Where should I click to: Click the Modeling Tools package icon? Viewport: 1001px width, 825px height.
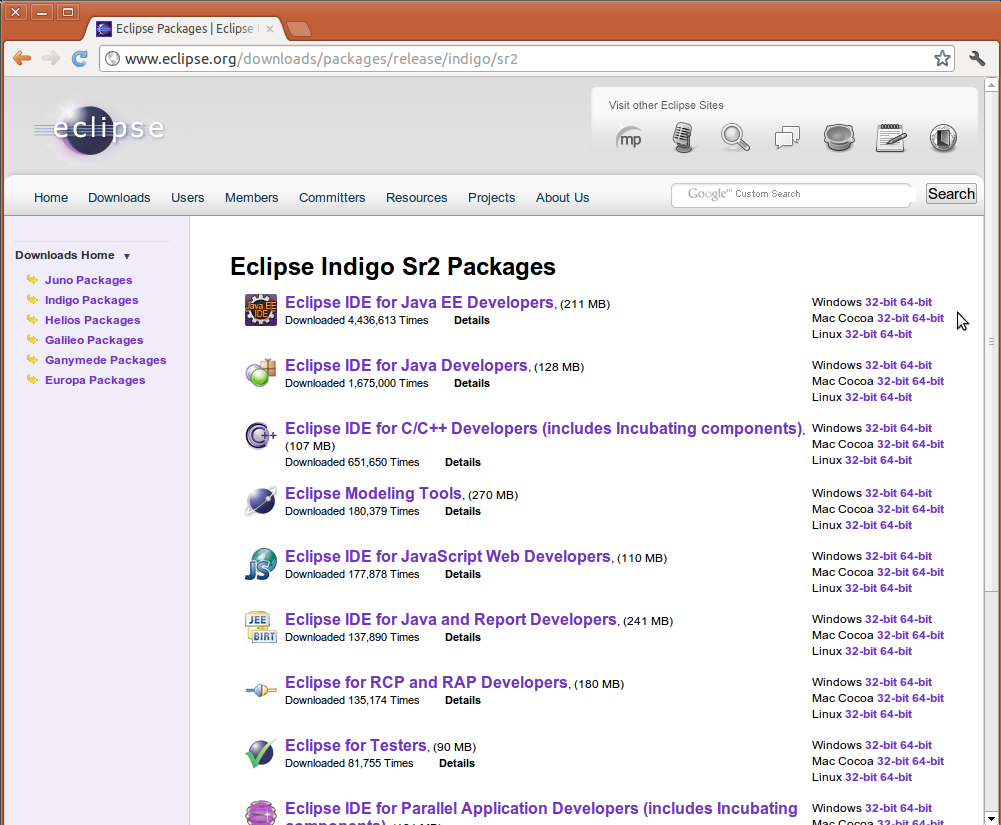coord(260,501)
